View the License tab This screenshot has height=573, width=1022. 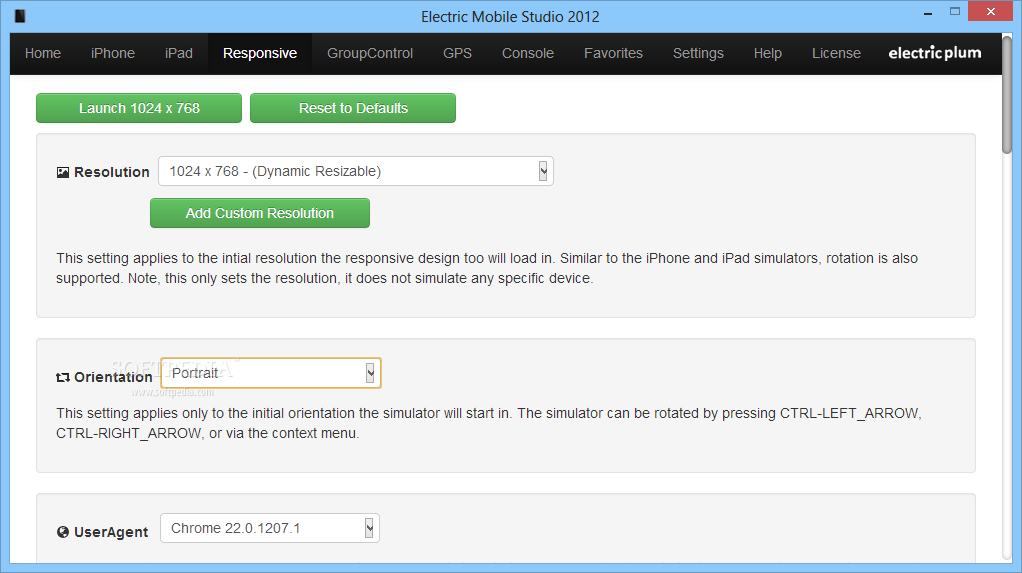836,53
